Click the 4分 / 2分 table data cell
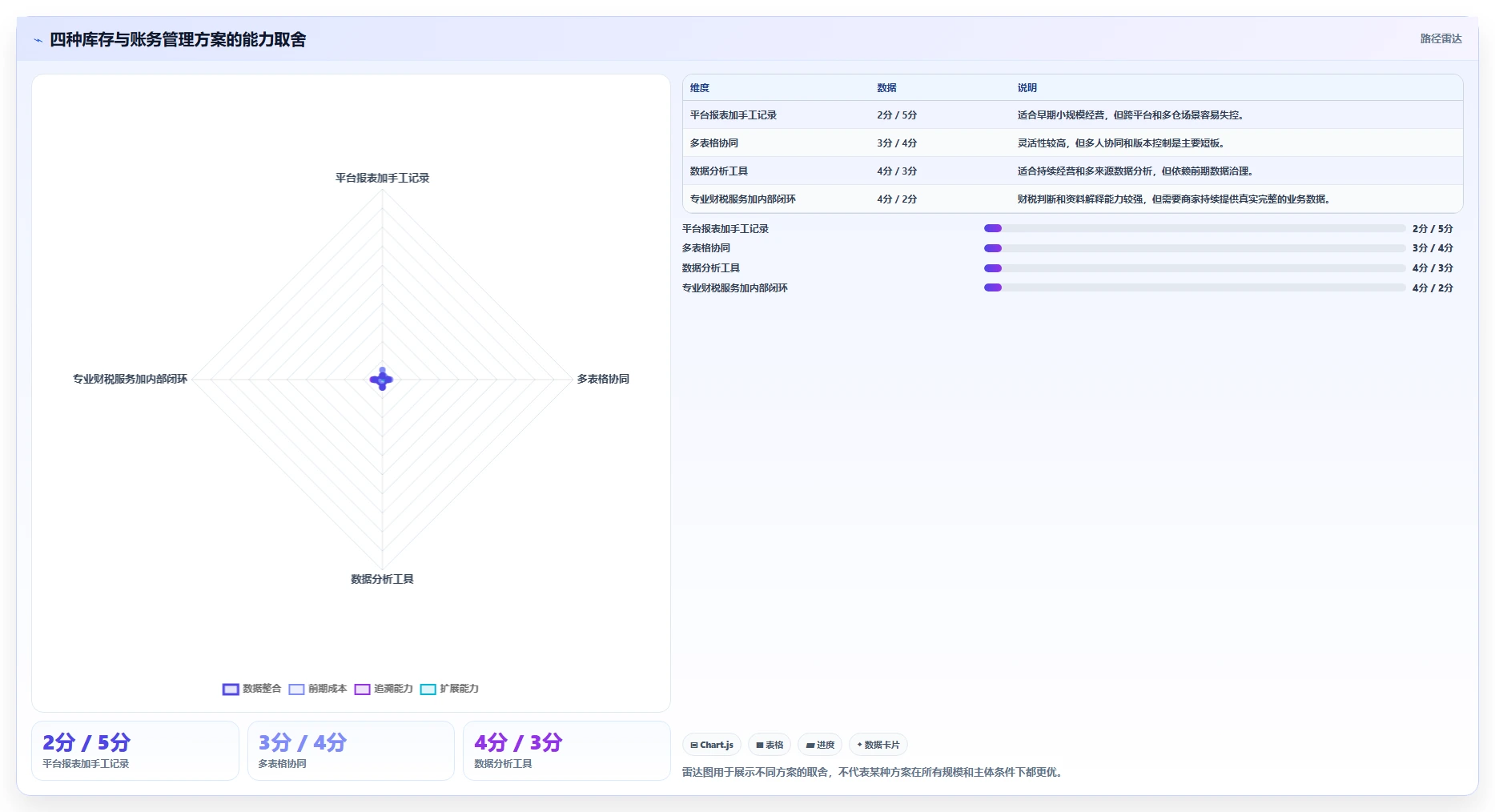The height and width of the screenshot is (812, 1495). (897, 199)
